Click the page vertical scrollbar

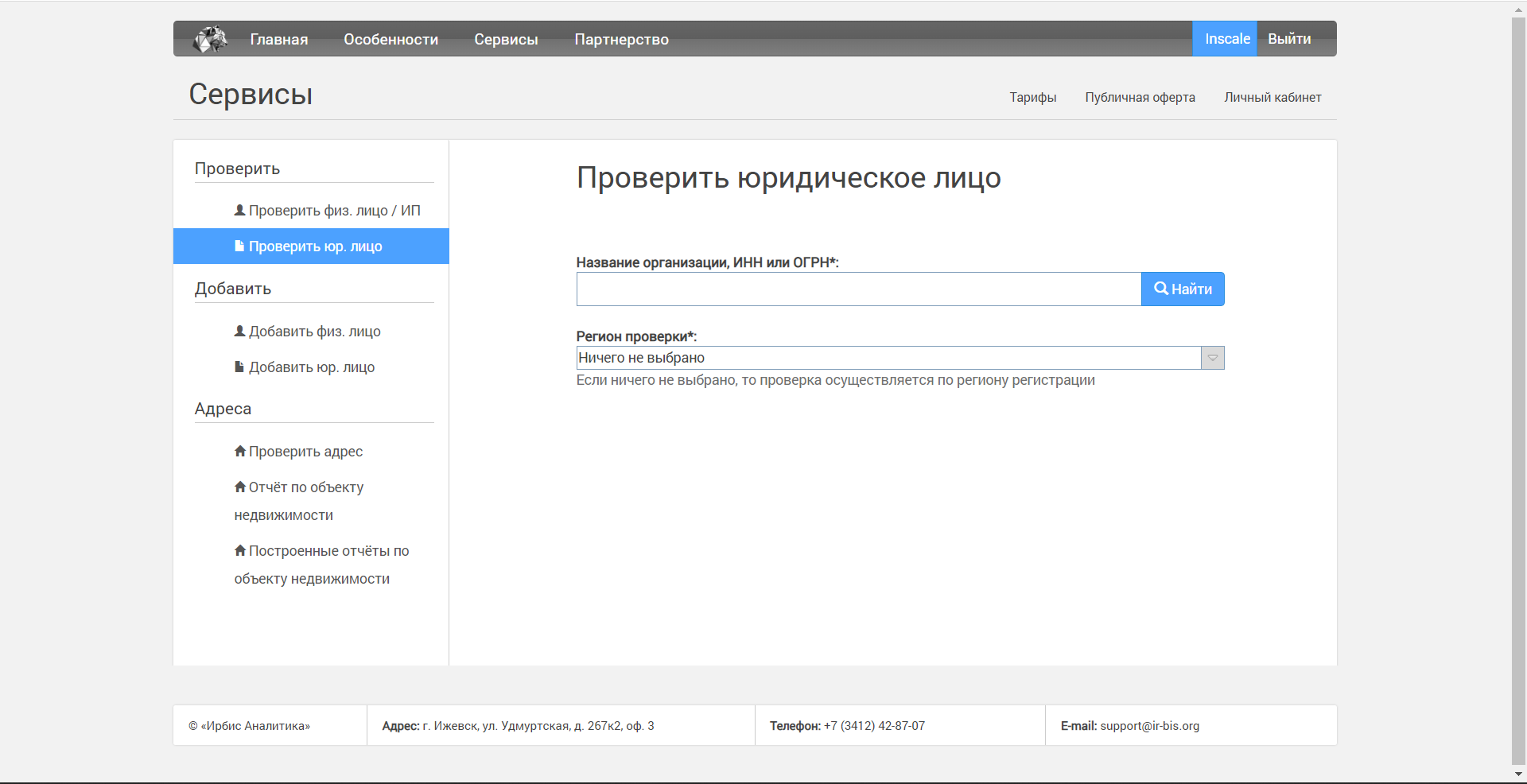(1518, 390)
